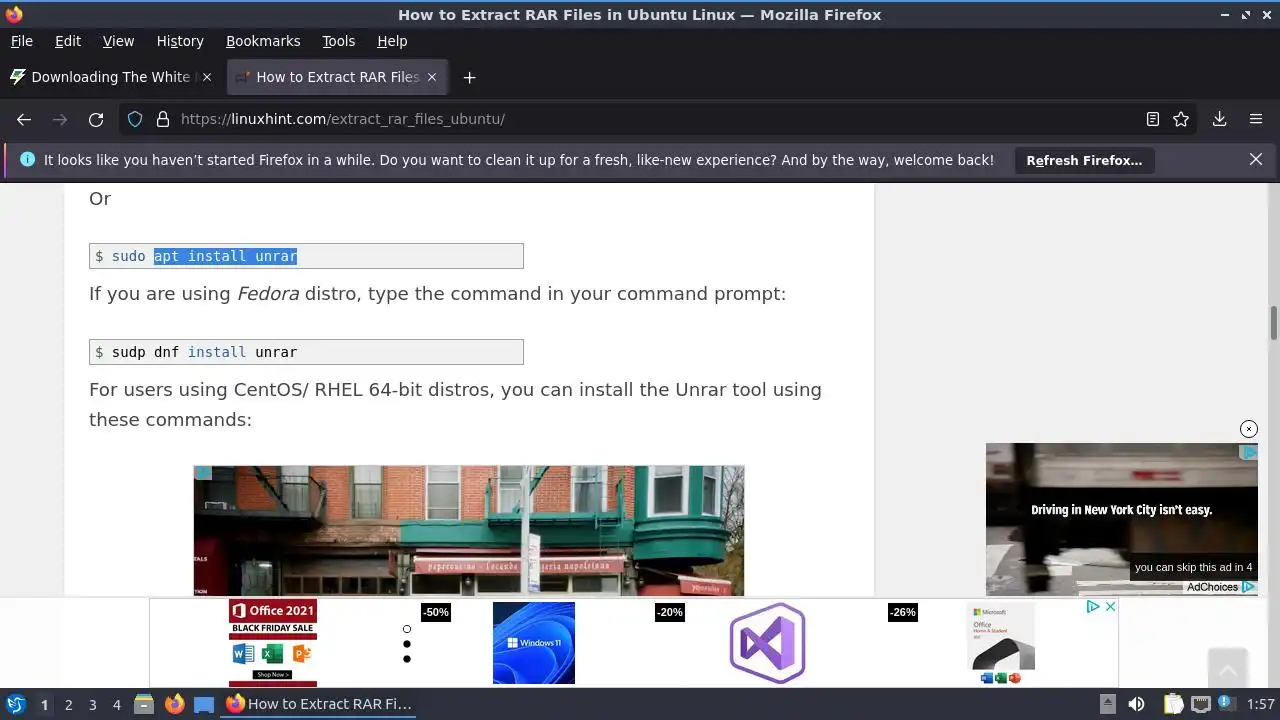The height and width of the screenshot is (720, 1280).
Task: Click removable media tray icon
Action: tap(1107, 704)
